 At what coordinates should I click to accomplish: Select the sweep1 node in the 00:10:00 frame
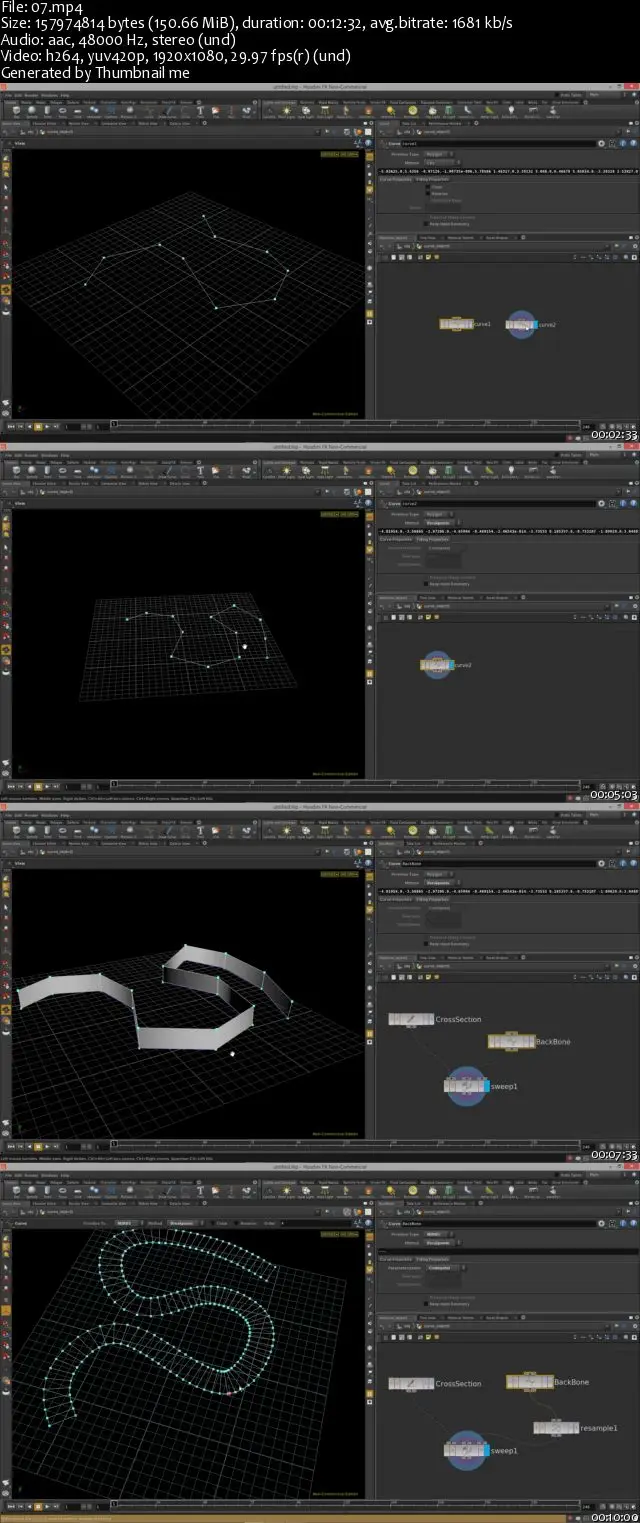point(466,1450)
